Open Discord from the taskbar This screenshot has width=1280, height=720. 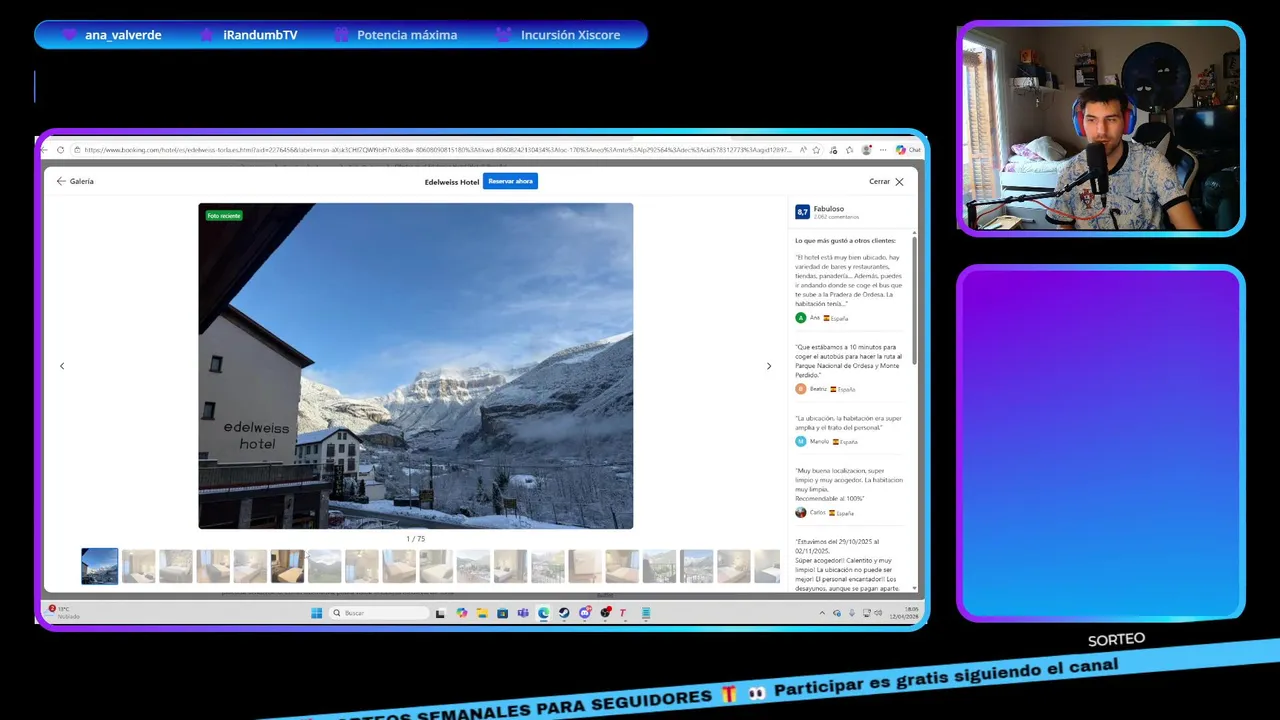point(585,613)
